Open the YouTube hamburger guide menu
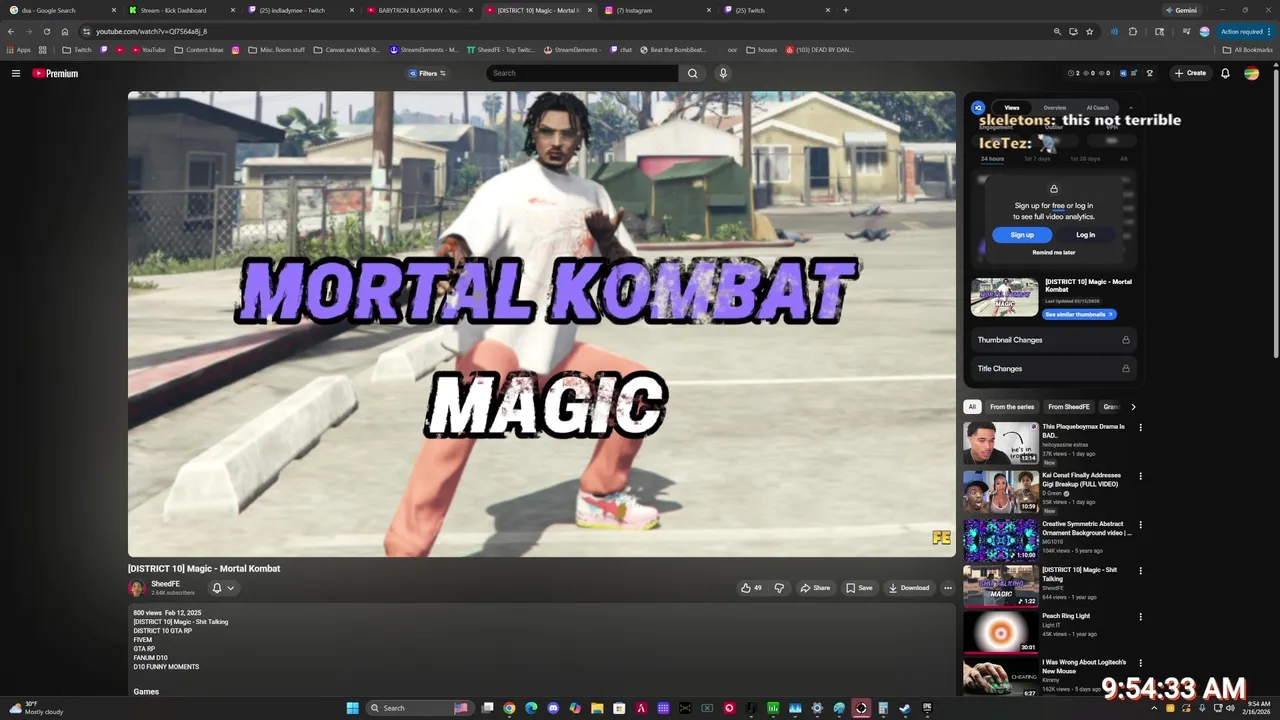 tap(16, 73)
